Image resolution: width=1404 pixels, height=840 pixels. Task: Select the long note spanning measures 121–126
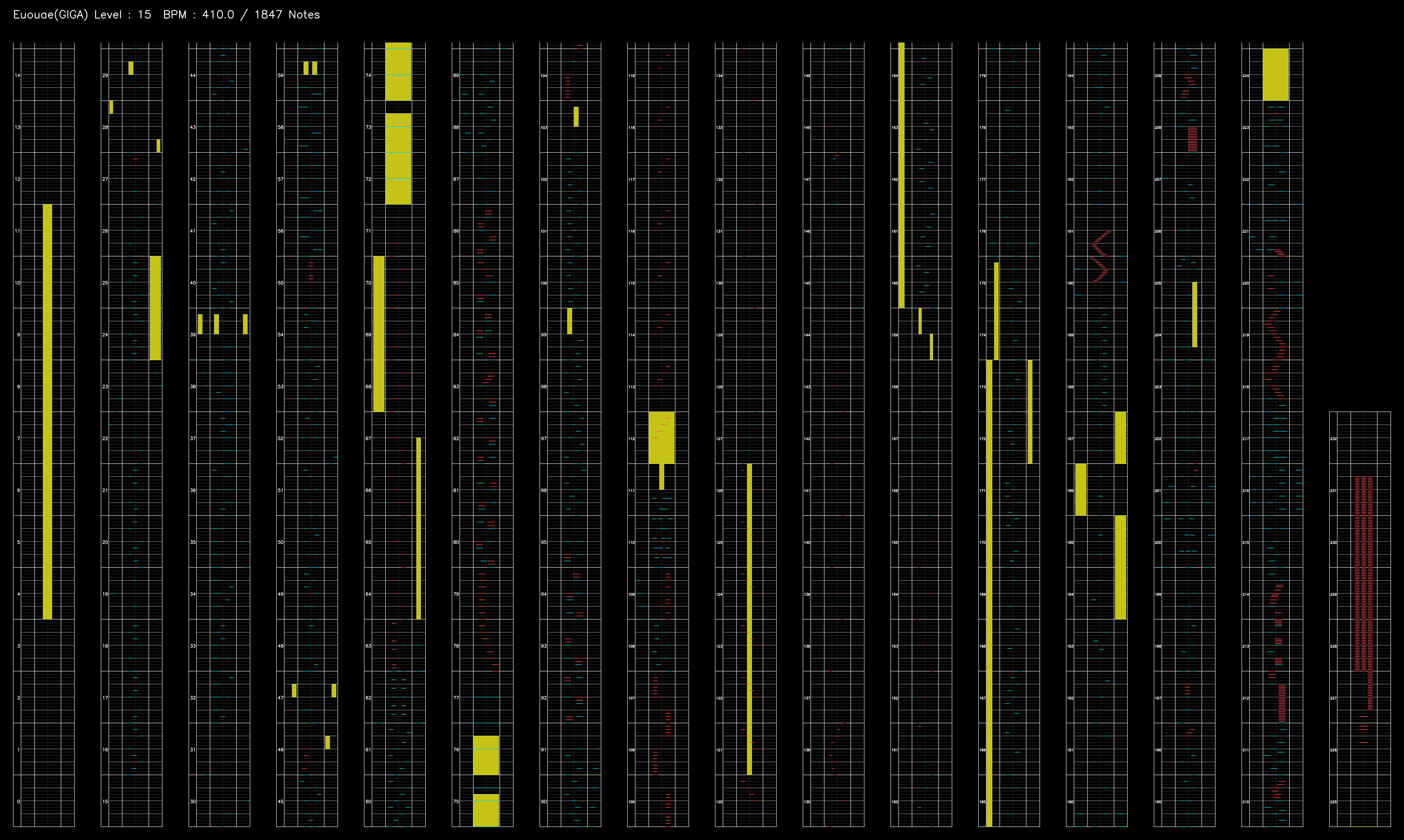[x=750, y=619]
